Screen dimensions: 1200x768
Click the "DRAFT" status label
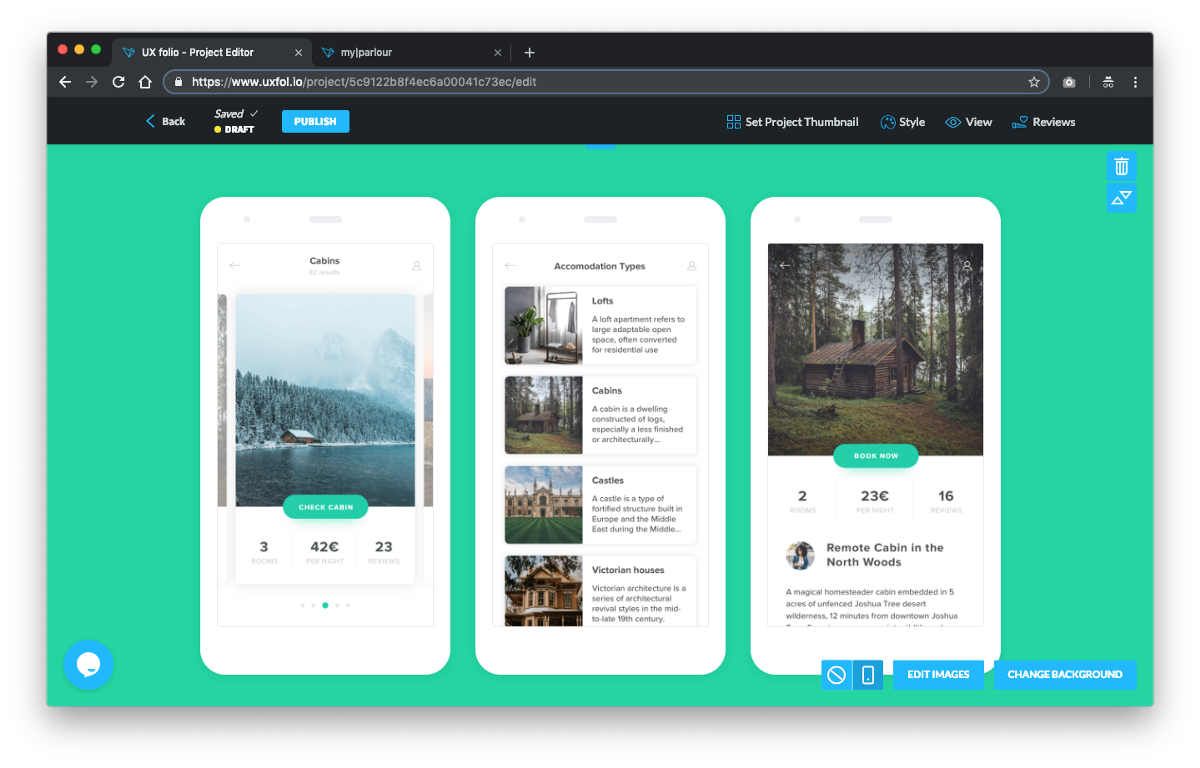(240, 130)
